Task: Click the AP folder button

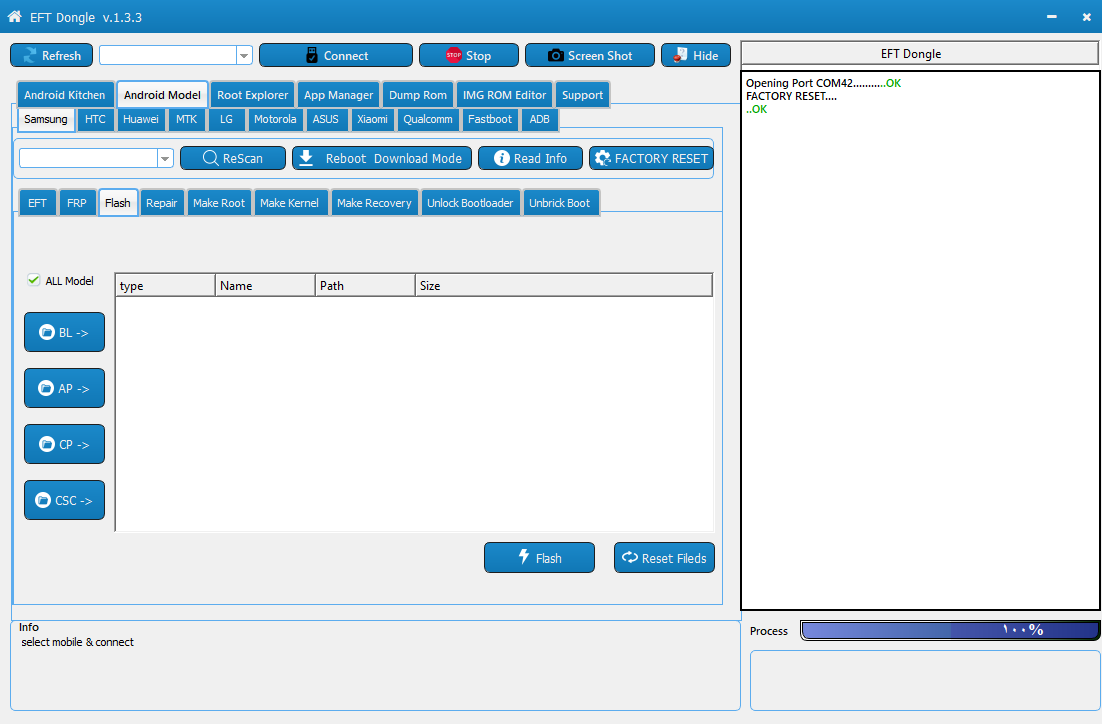Action: pos(65,388)
